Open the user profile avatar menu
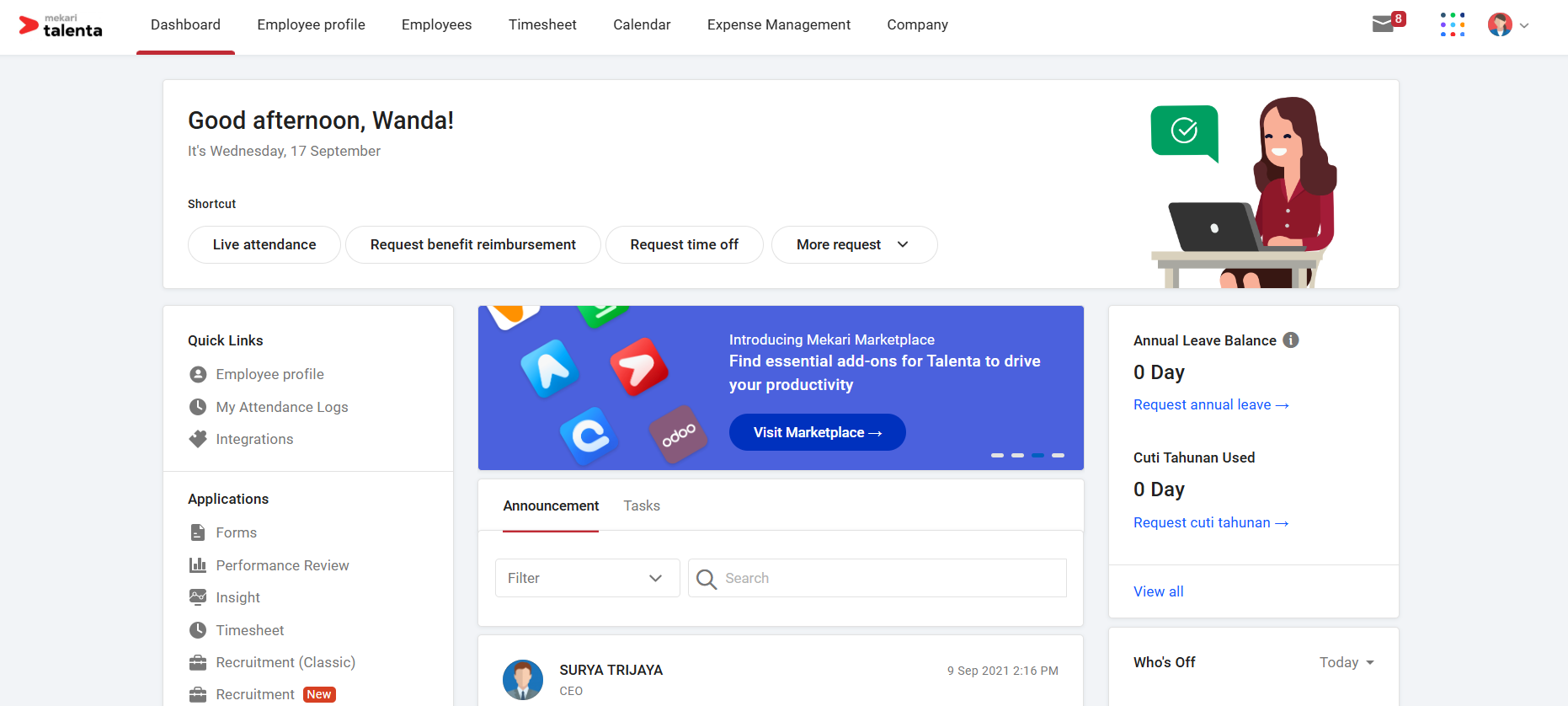 1507,24
